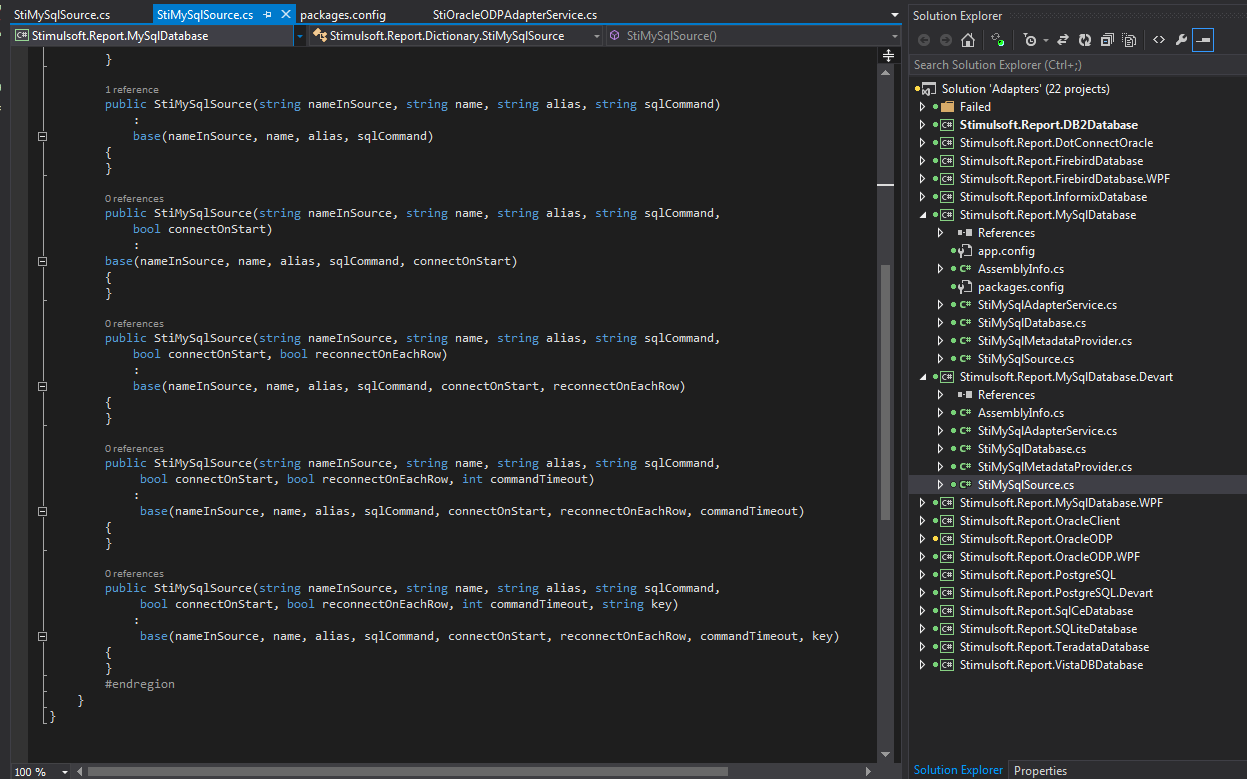Click the Pending Changes Filter clock icon
The image size is (1247, 779).
tap(1030, 40)
